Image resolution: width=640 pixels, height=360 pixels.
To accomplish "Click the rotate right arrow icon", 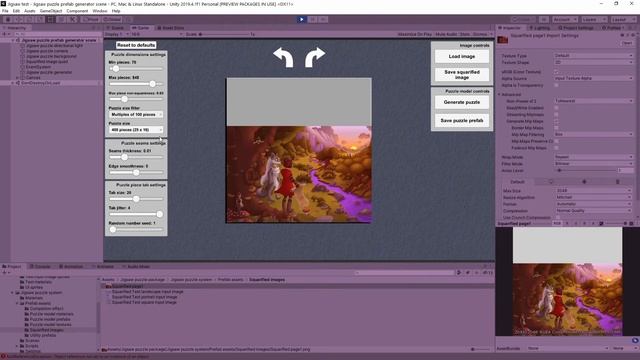I will click(315, 57).
